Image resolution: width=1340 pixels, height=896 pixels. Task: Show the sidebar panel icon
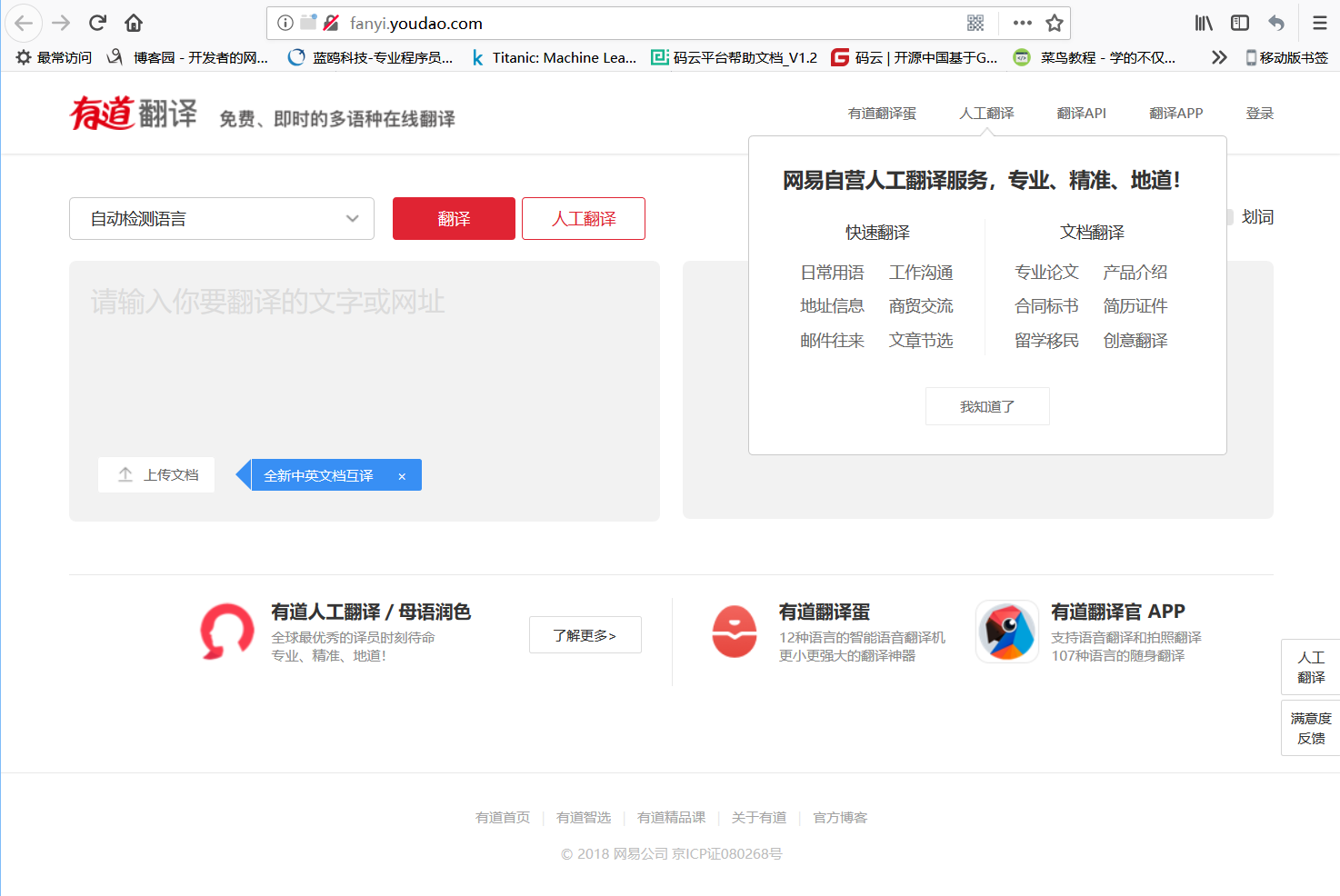tap(1240, 23)
